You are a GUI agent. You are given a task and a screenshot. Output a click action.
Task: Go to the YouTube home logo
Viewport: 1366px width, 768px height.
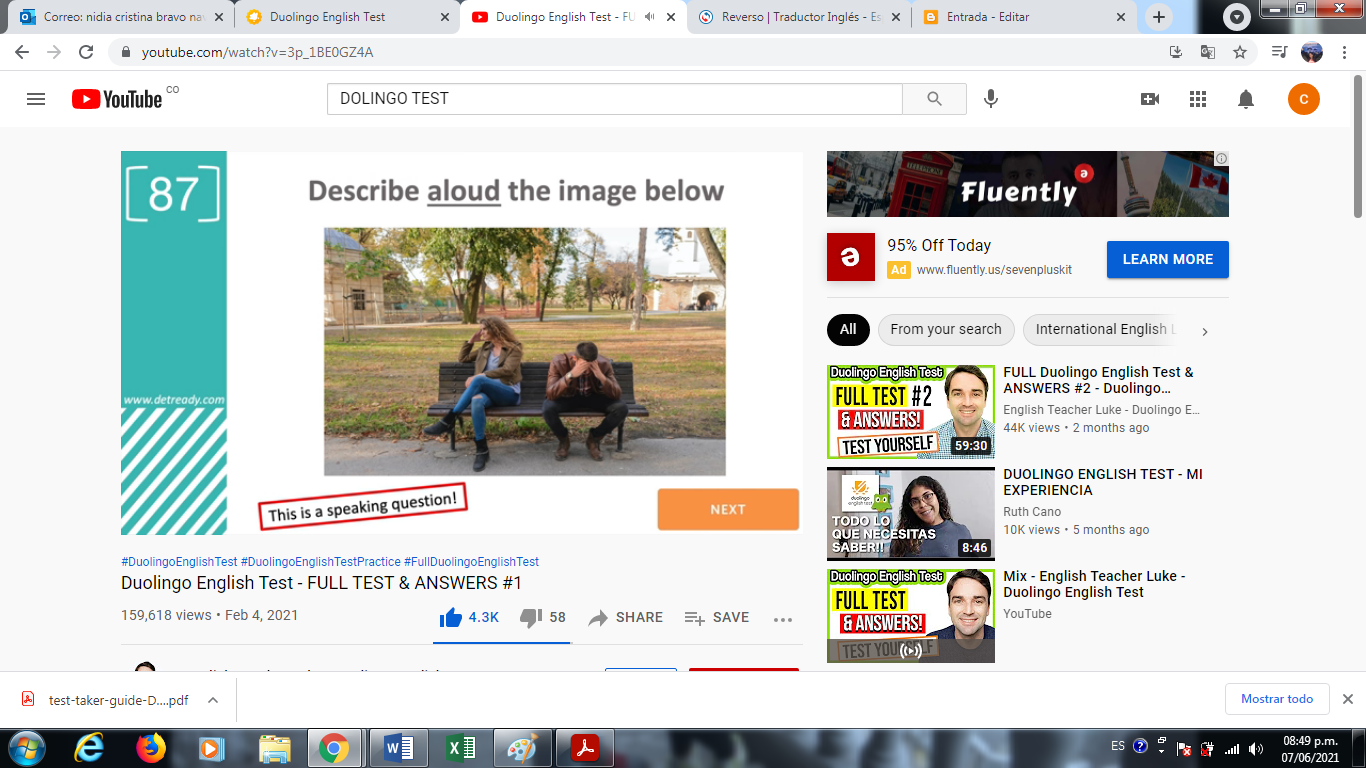117,99
